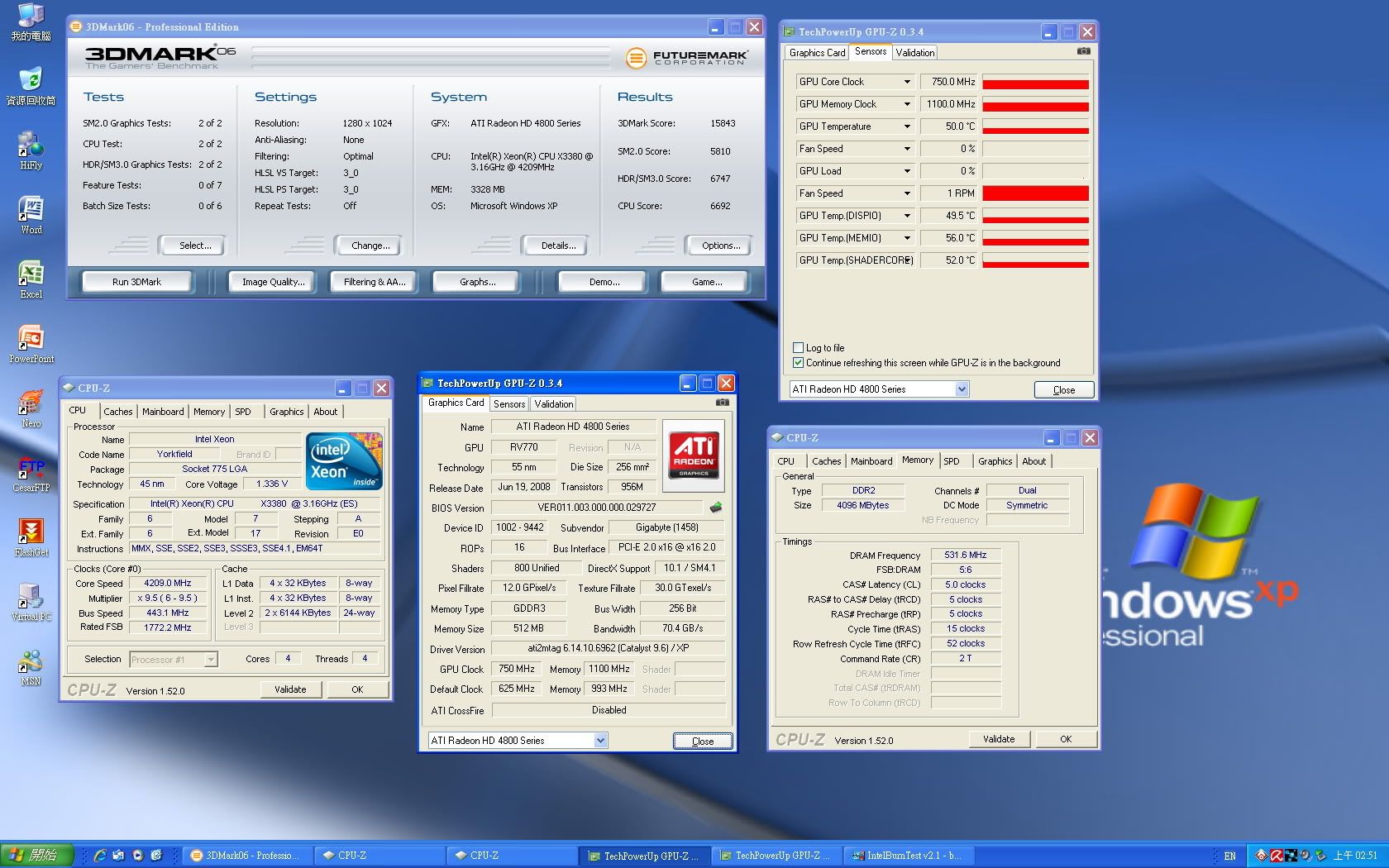
Task: Open the Graphics tab in CPU-Z Memory window
Action: tap(995, 460)
